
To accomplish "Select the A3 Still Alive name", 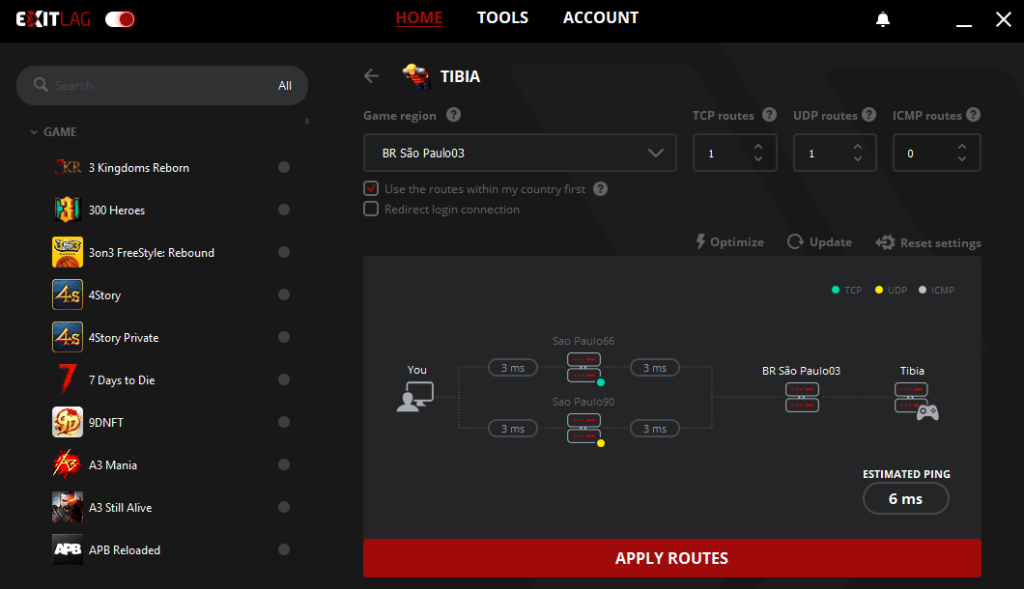I will (x=120, y=507).
